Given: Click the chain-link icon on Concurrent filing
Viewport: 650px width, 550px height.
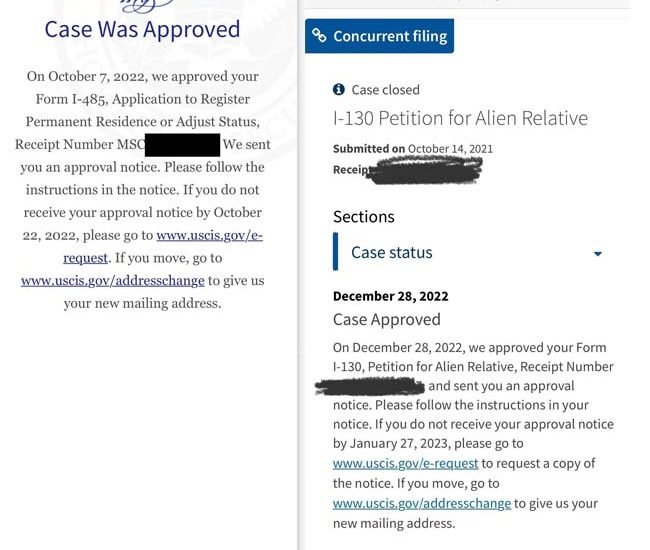Looking at the screenshot, I should tap(320, 36).
